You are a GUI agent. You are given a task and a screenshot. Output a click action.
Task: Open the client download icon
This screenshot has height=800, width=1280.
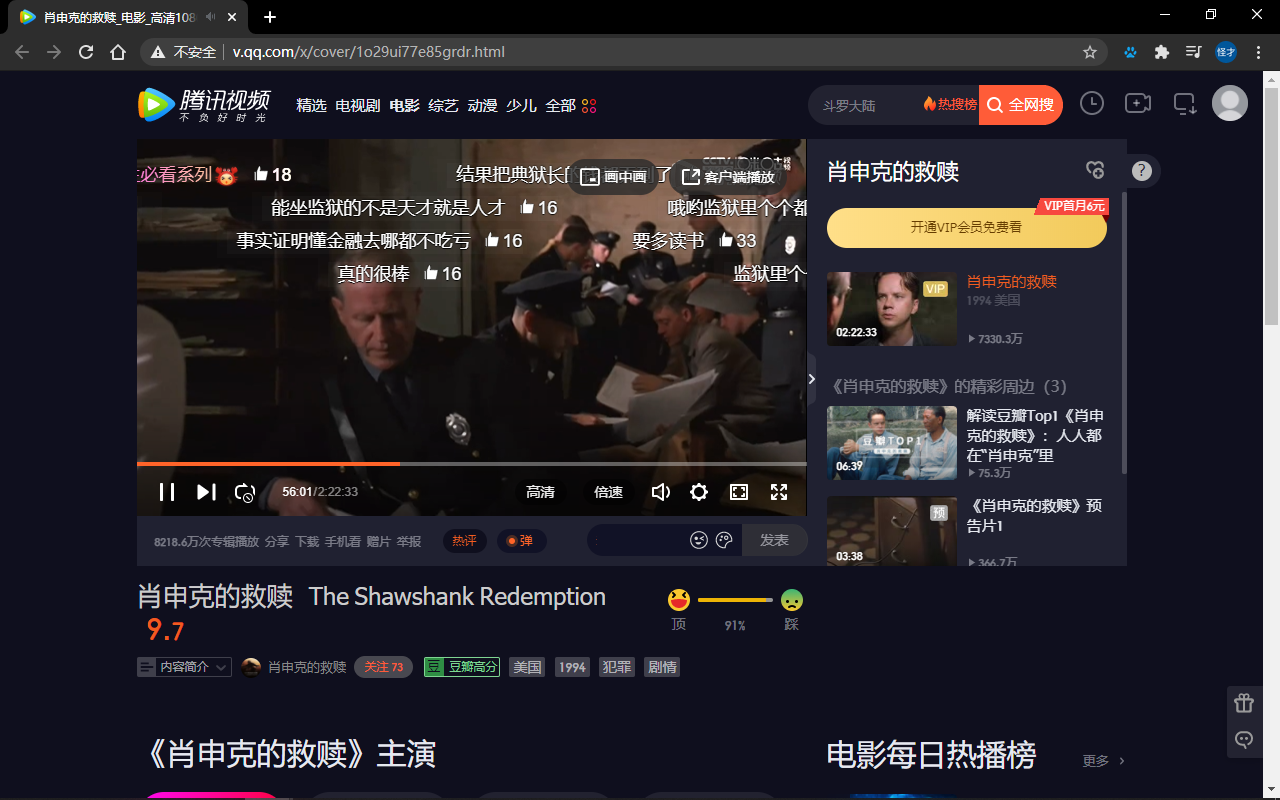point(1185,103)
